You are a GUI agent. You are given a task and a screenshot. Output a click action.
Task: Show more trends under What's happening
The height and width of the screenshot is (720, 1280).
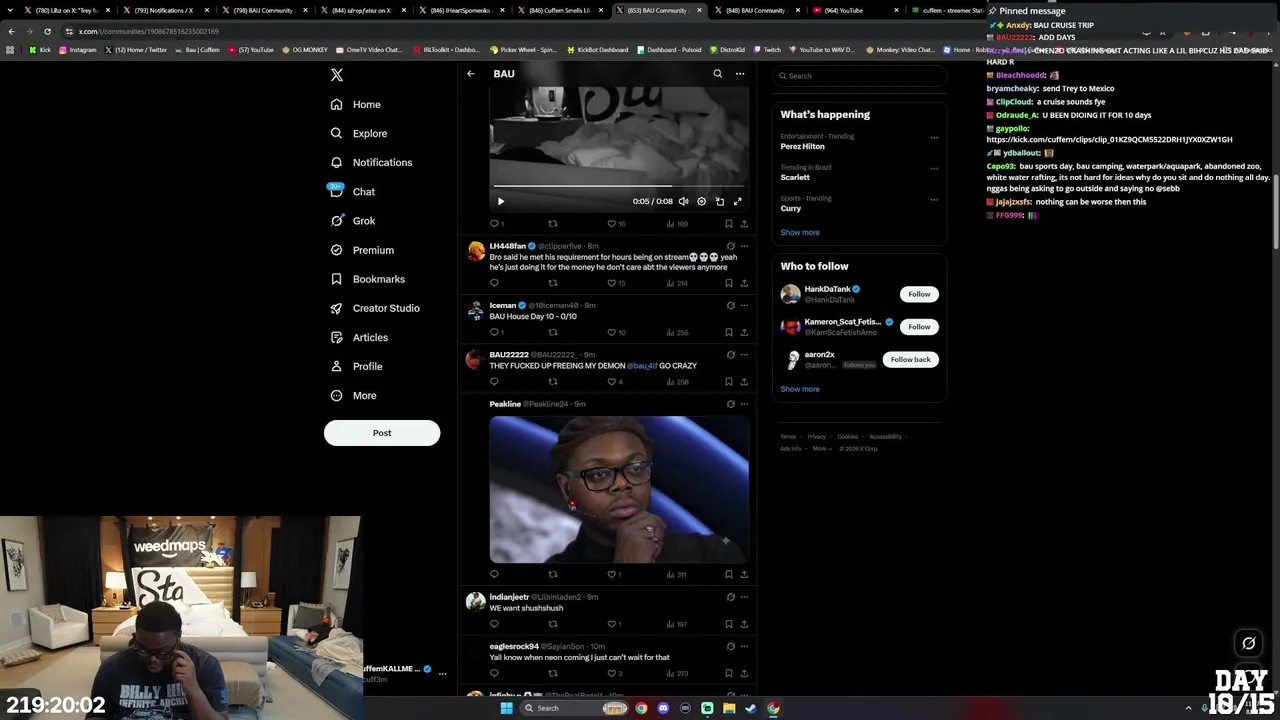800,232
